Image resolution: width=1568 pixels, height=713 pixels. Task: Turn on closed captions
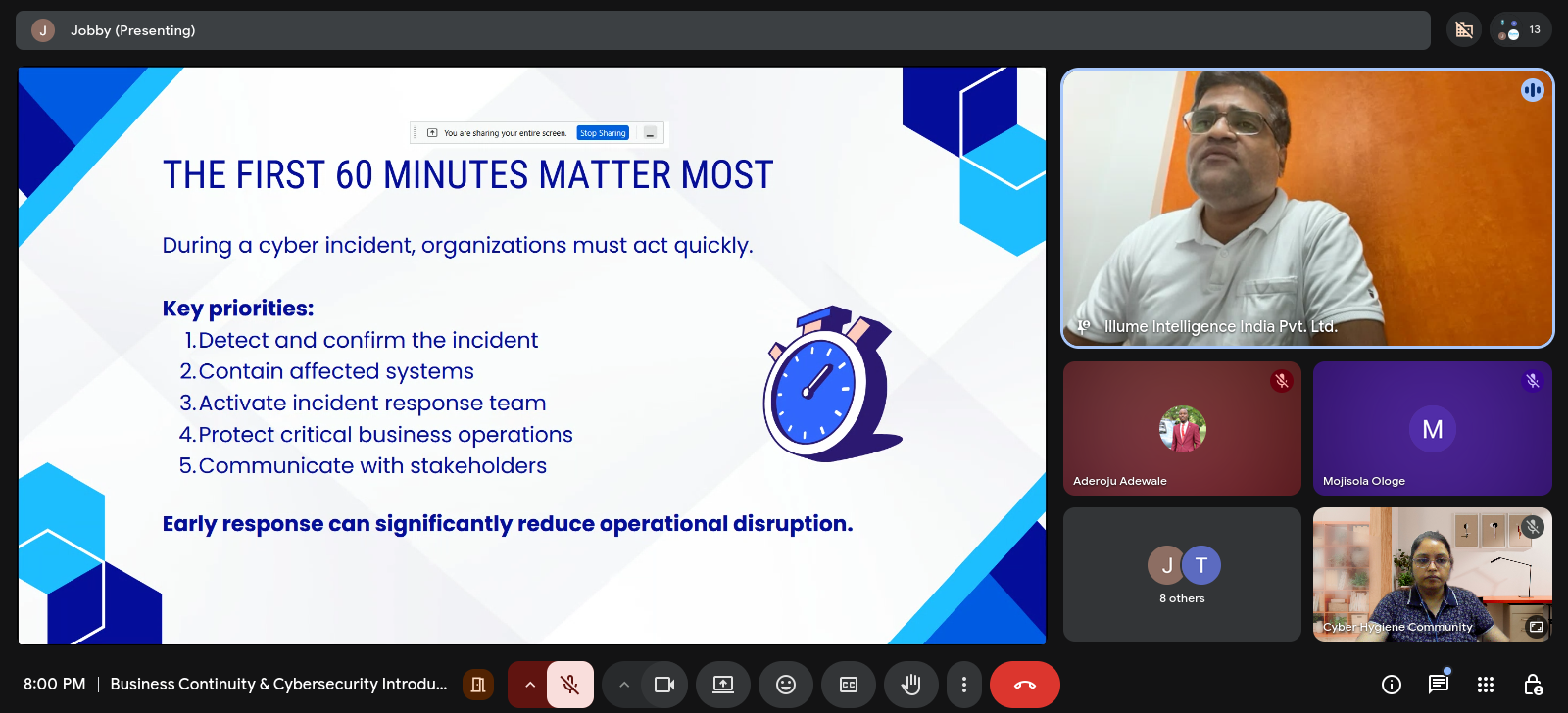(849, 685)
